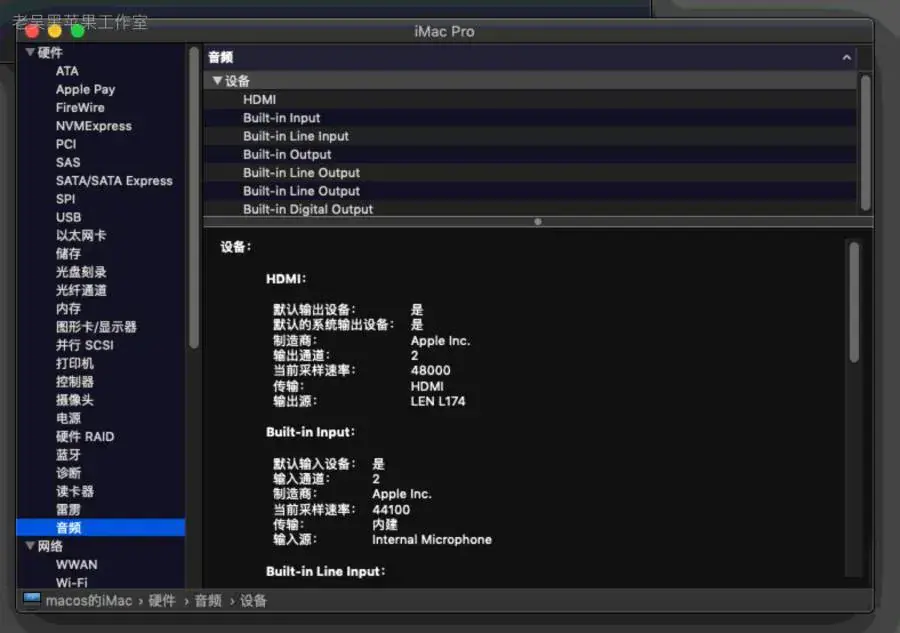Open 内存 memory entry
Screen dimensions: 900x633
coord(68,309)
